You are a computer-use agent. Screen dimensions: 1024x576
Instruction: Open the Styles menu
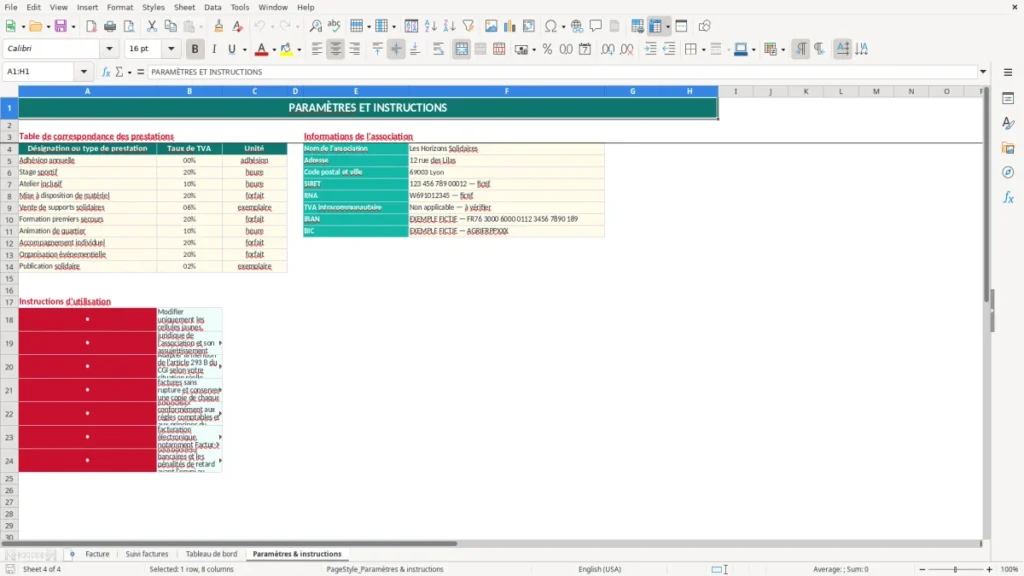coord(153,7)
